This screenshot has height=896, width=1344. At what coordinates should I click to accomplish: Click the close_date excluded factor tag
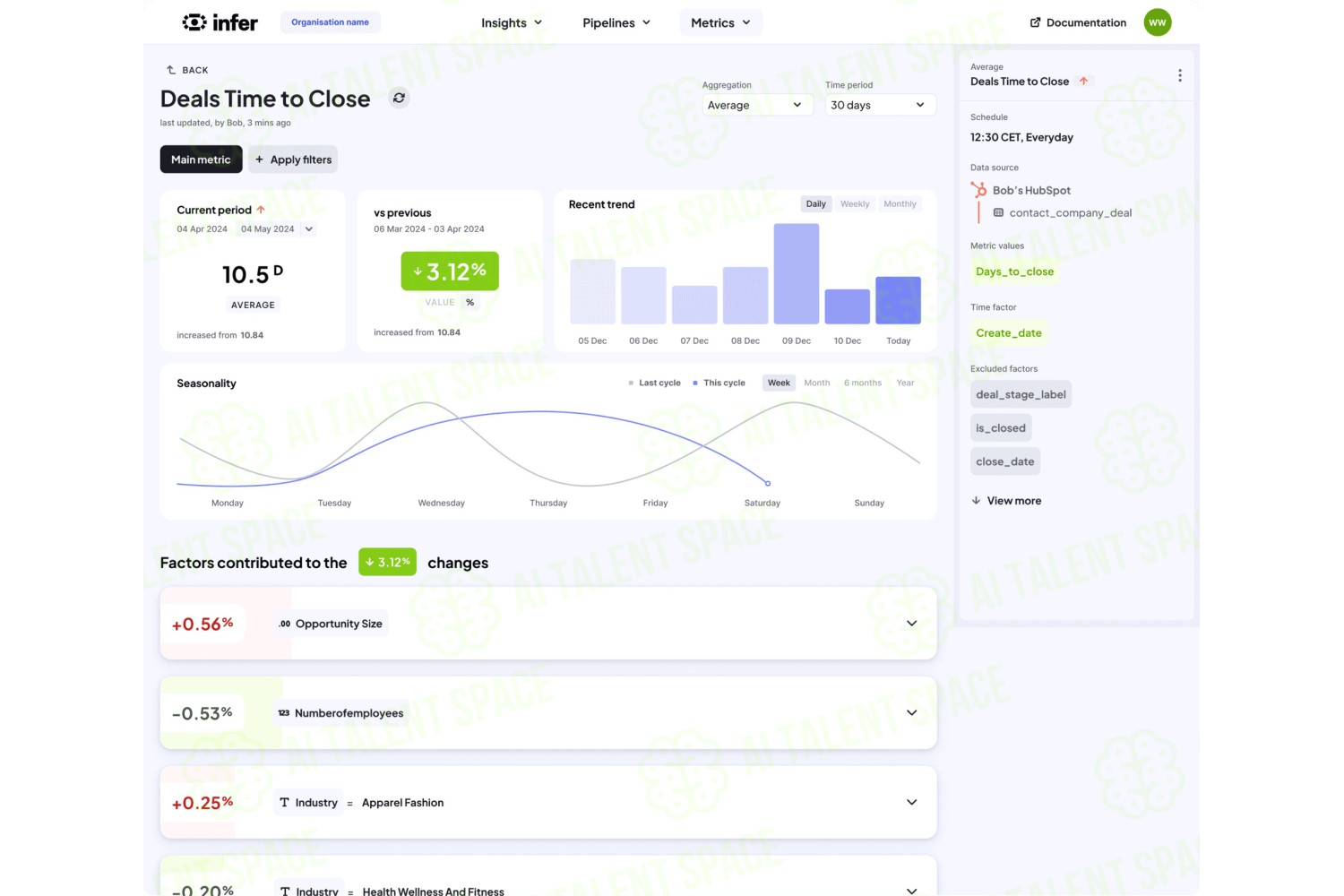1005,461
